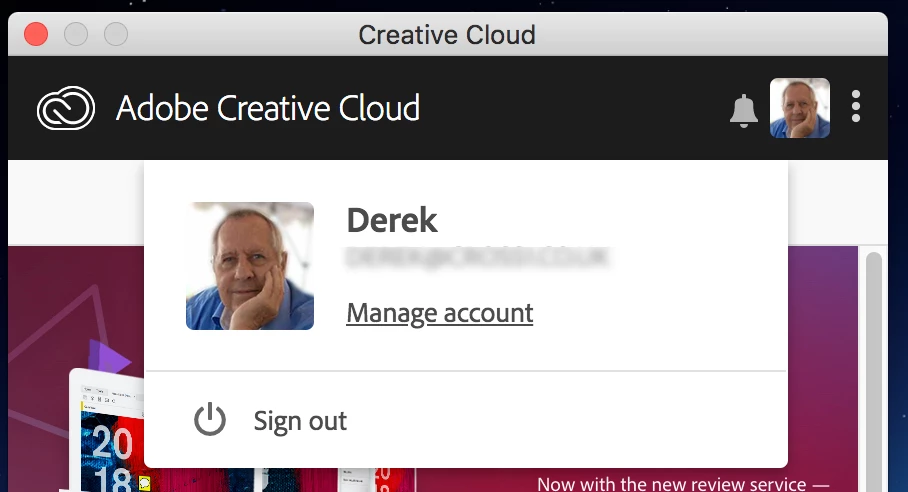Click the 'Now with the new review service' text
The height and width of the screenshot is (492, 908).
click(683, 484)
